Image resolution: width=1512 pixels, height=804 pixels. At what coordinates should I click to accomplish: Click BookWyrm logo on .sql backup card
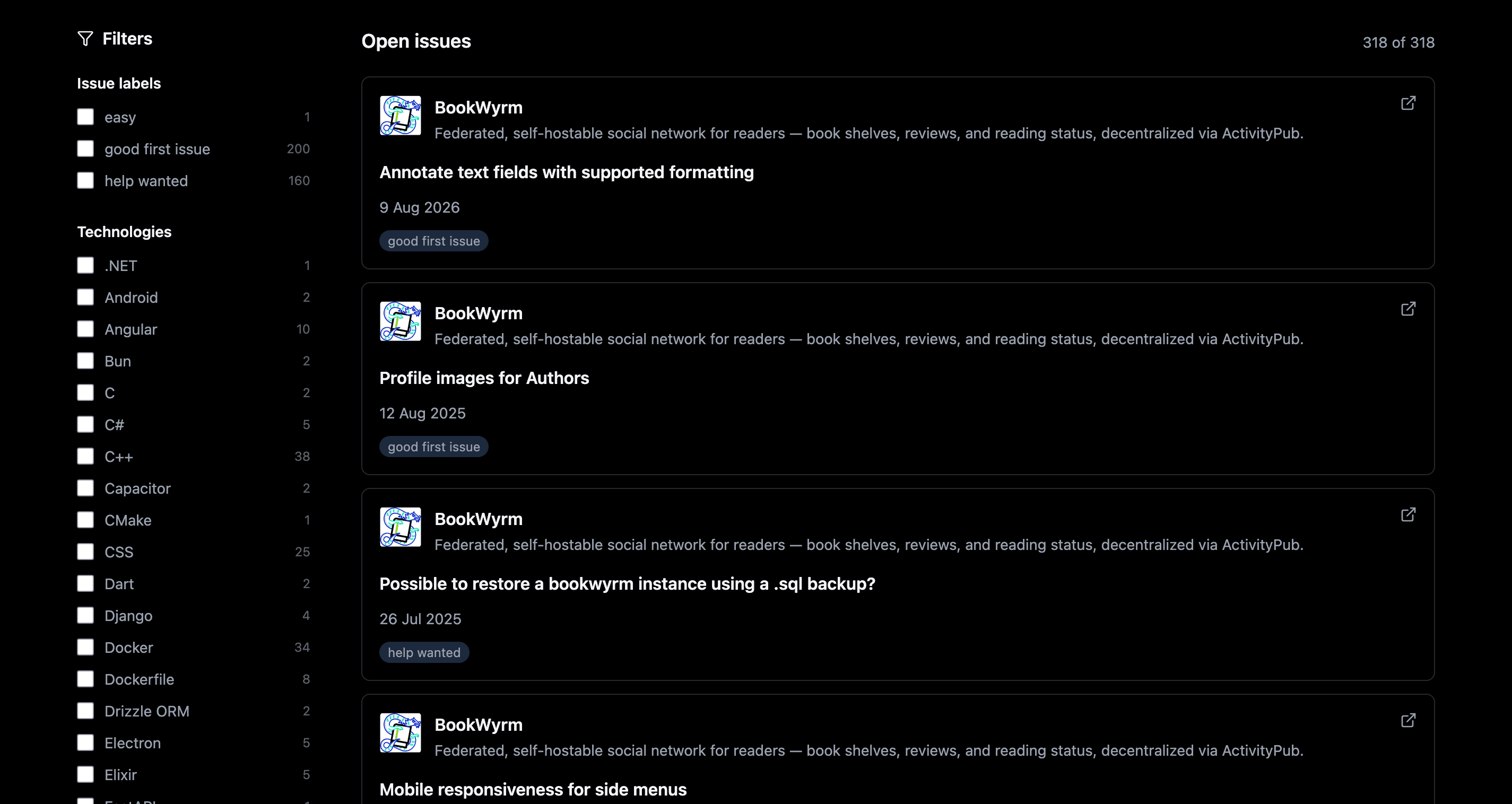click(x=401, y=527)
